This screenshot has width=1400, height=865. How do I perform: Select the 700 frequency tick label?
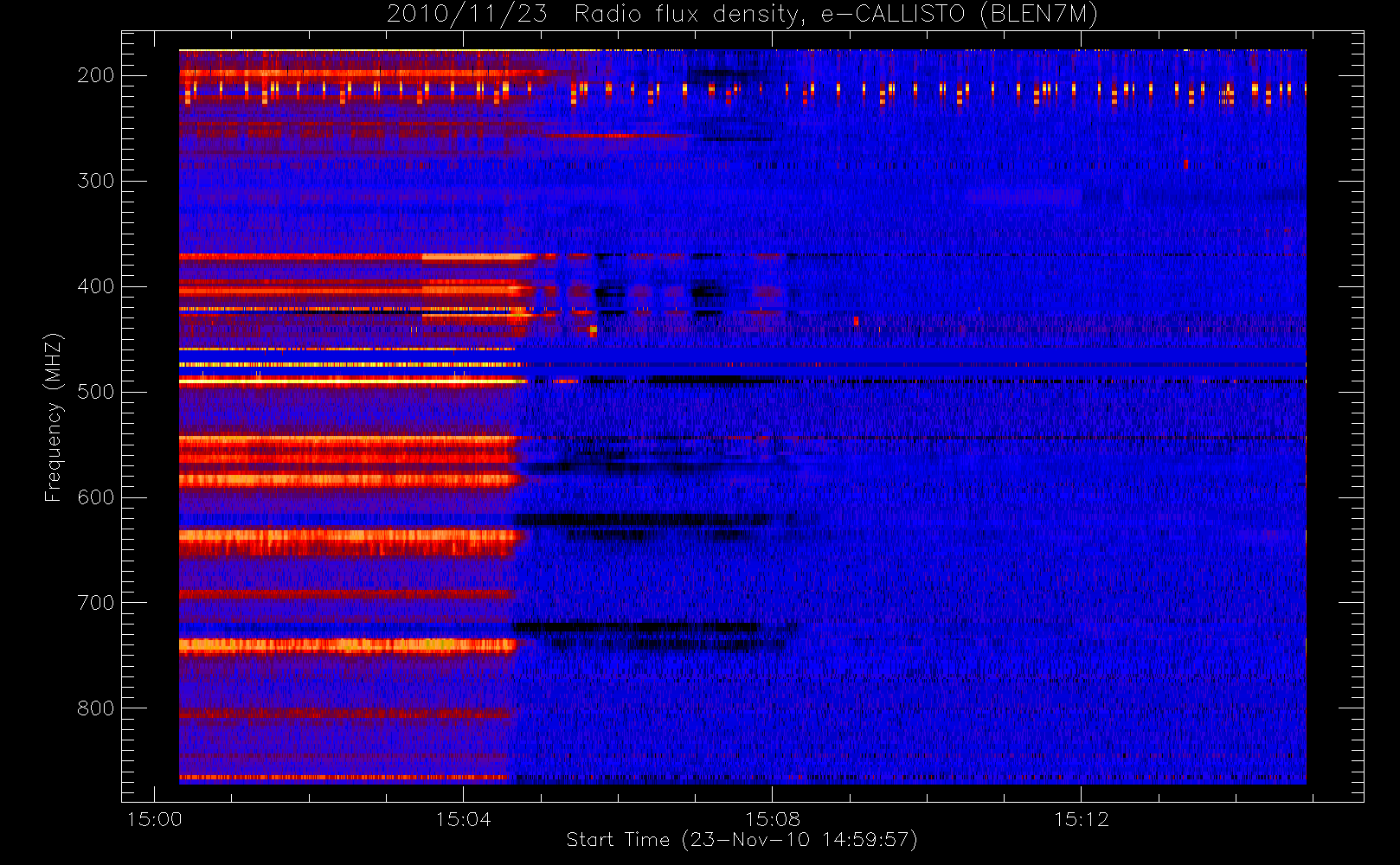(x=95, y=603)
